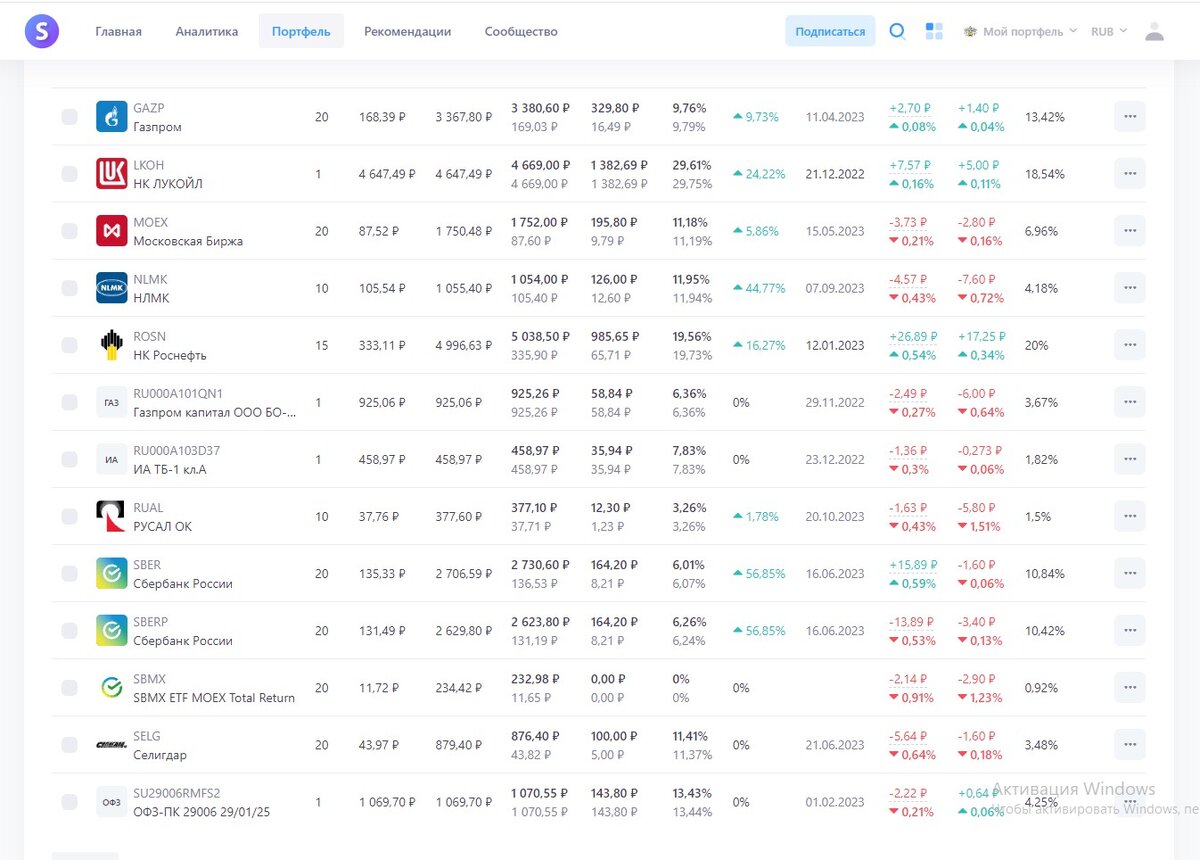Viewport: 1200px width, 860px height.
Task: Open the НК ЛУКОЙЛ security link
Action: (168, 184)
